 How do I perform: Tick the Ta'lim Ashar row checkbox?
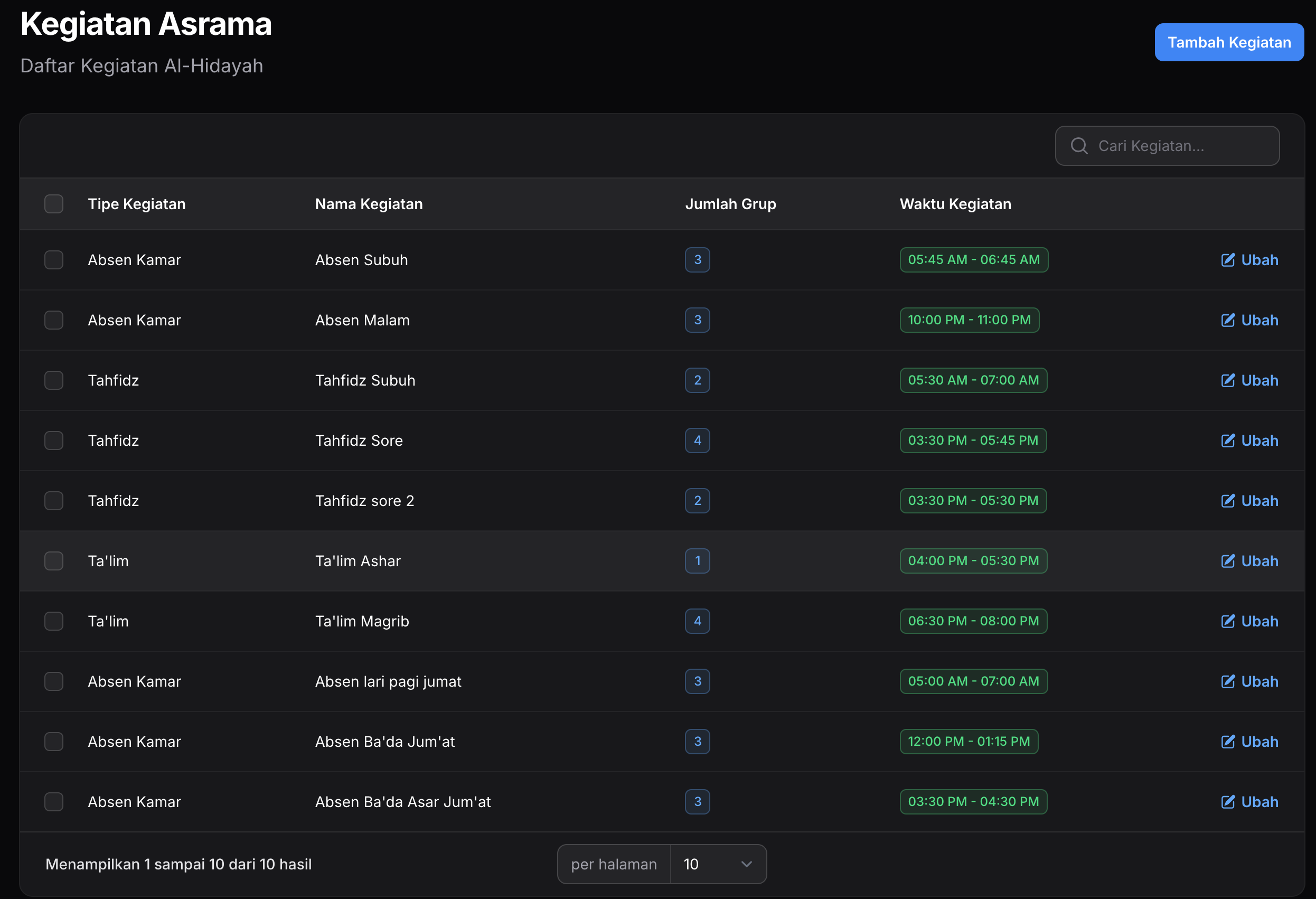(54, 561)
